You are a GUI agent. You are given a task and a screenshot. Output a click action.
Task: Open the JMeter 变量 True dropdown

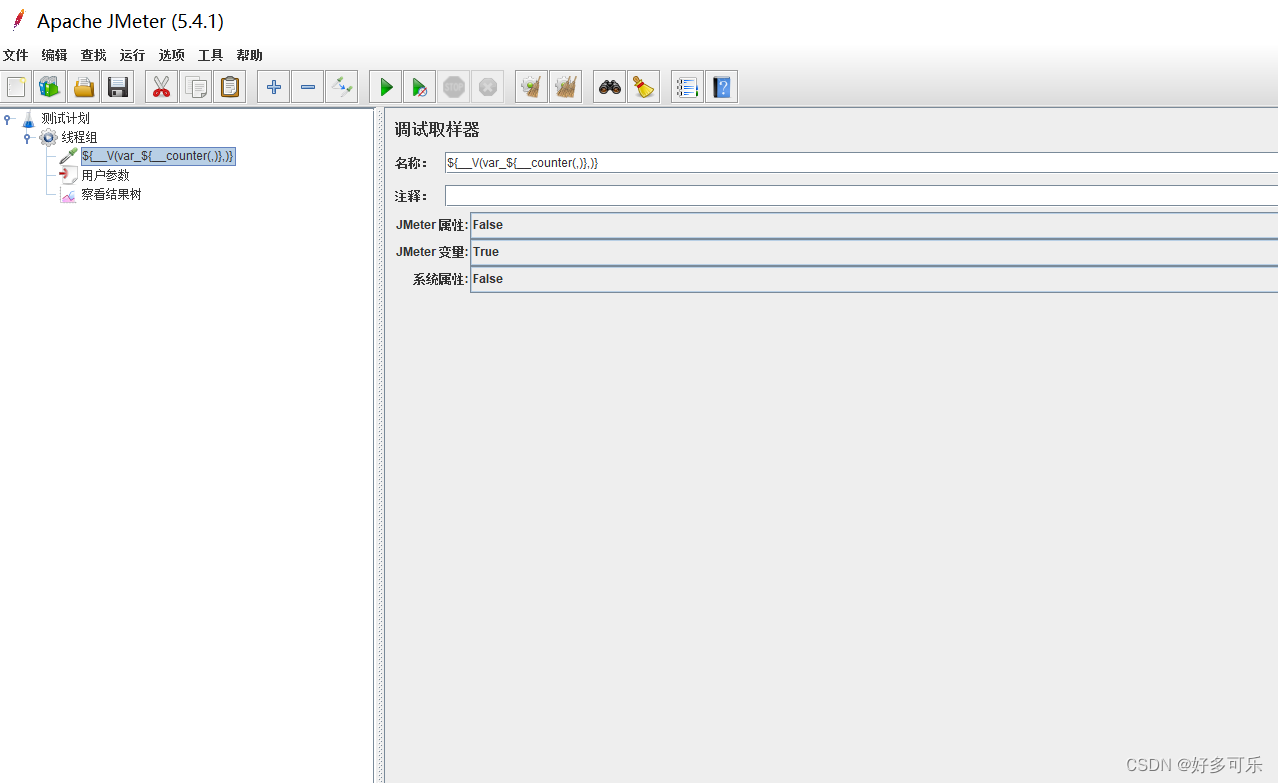tap(874, 252)
